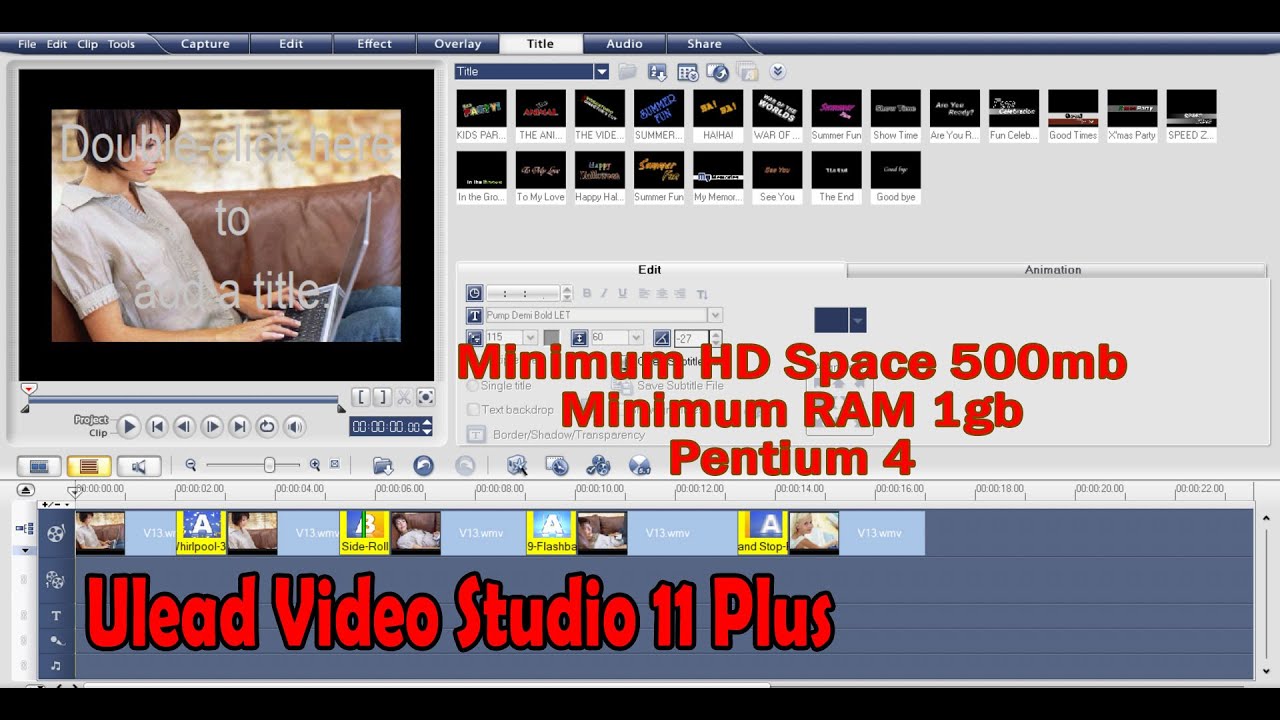Click the Play button in preview

(129, 427)
